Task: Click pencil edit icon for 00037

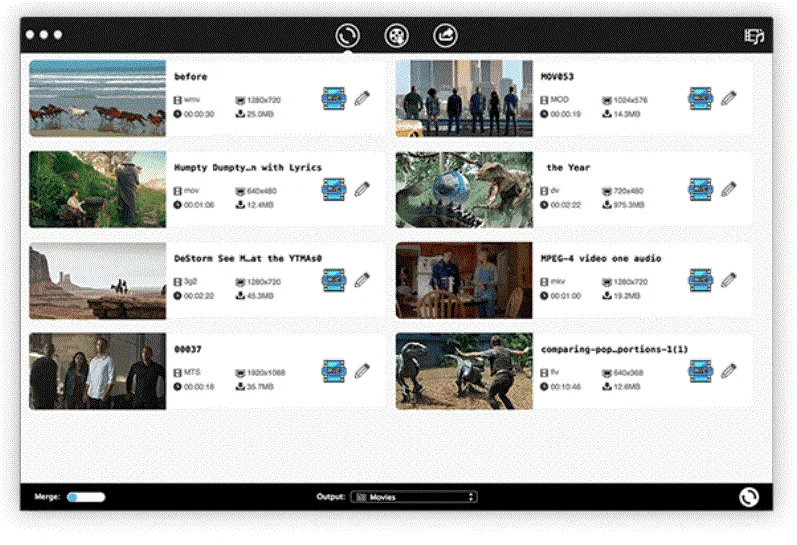Action: point(362,371)
